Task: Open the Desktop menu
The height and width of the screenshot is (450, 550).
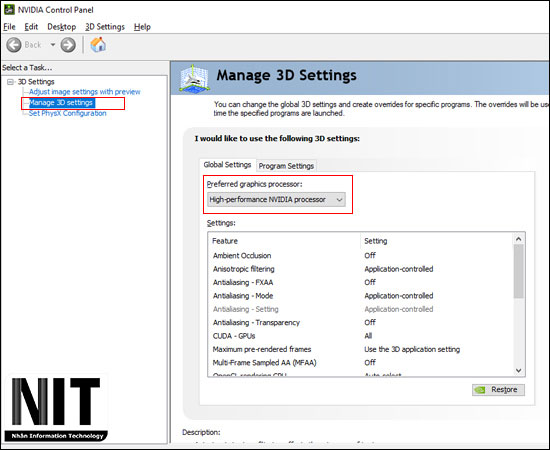Action: tap(61, 27)
